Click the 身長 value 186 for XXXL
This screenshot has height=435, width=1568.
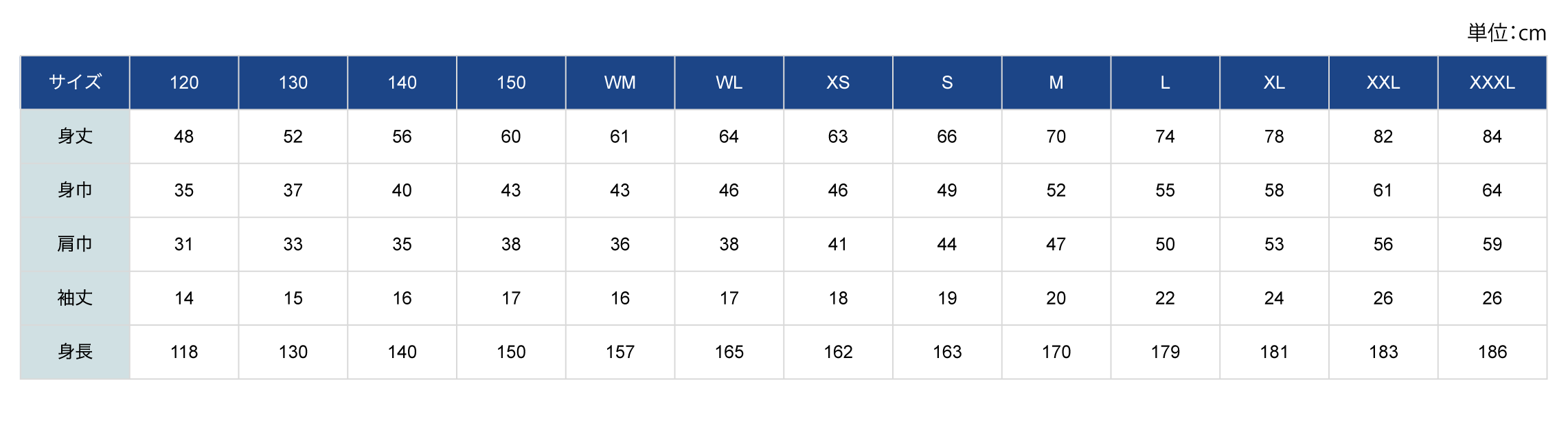1492,352
